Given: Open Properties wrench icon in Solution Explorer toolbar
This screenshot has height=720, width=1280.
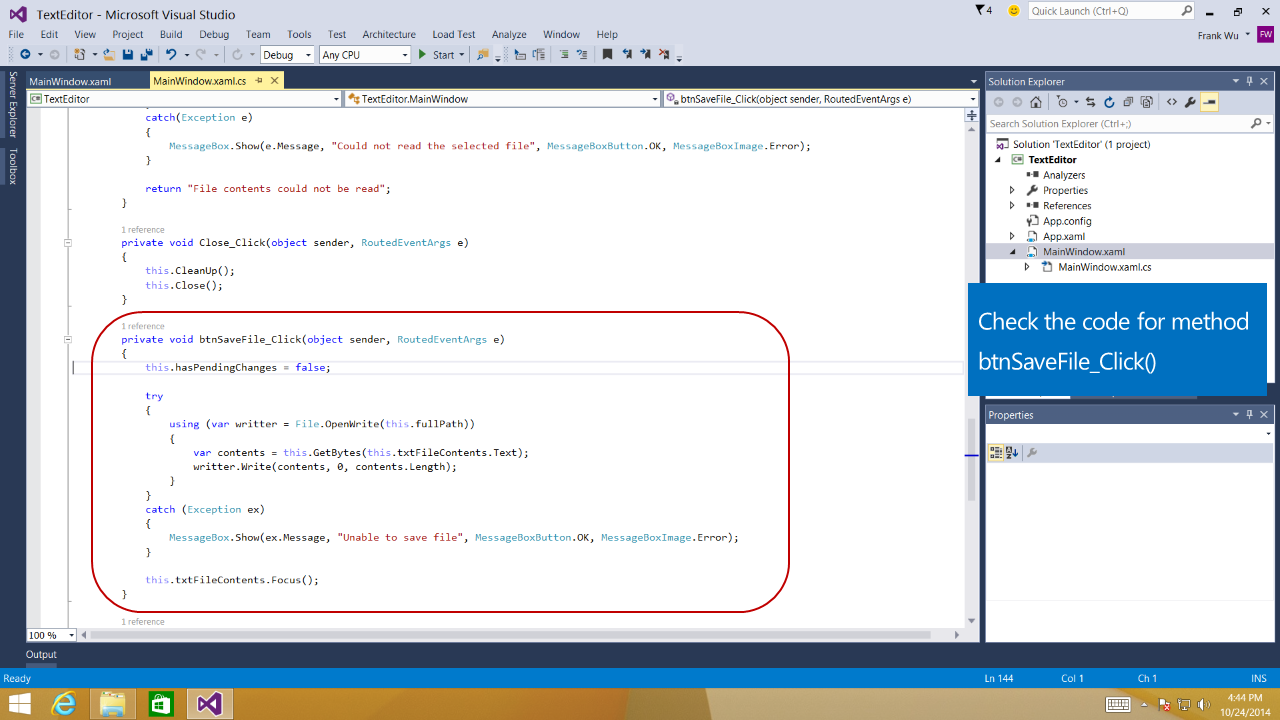Looking at the screenshot, I should click(x=1190, y=102).
